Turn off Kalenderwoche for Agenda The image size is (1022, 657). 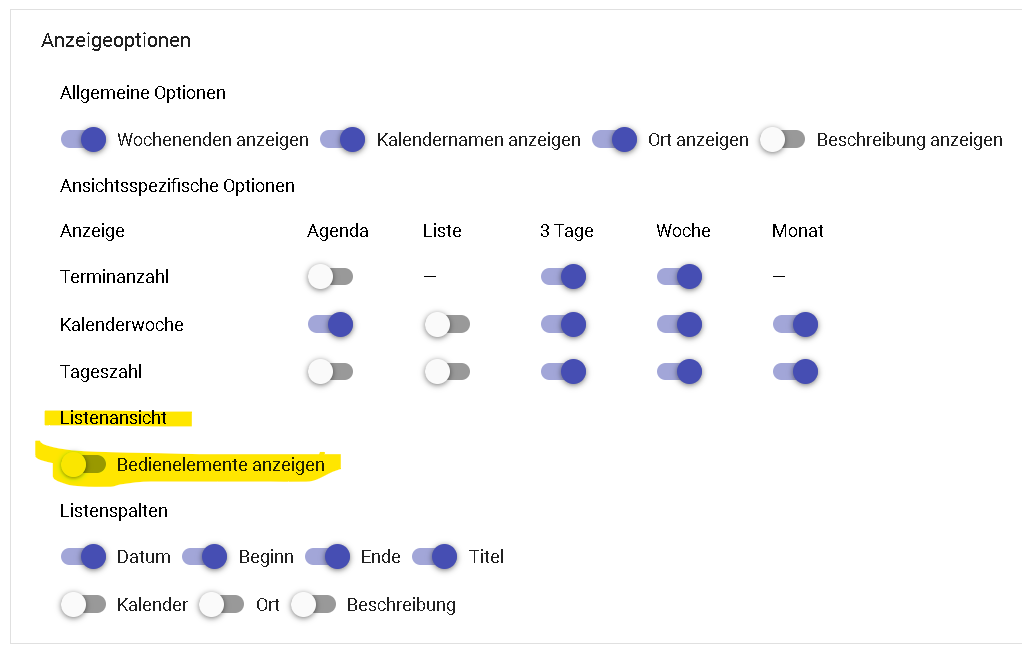click(x=330, y=324)
